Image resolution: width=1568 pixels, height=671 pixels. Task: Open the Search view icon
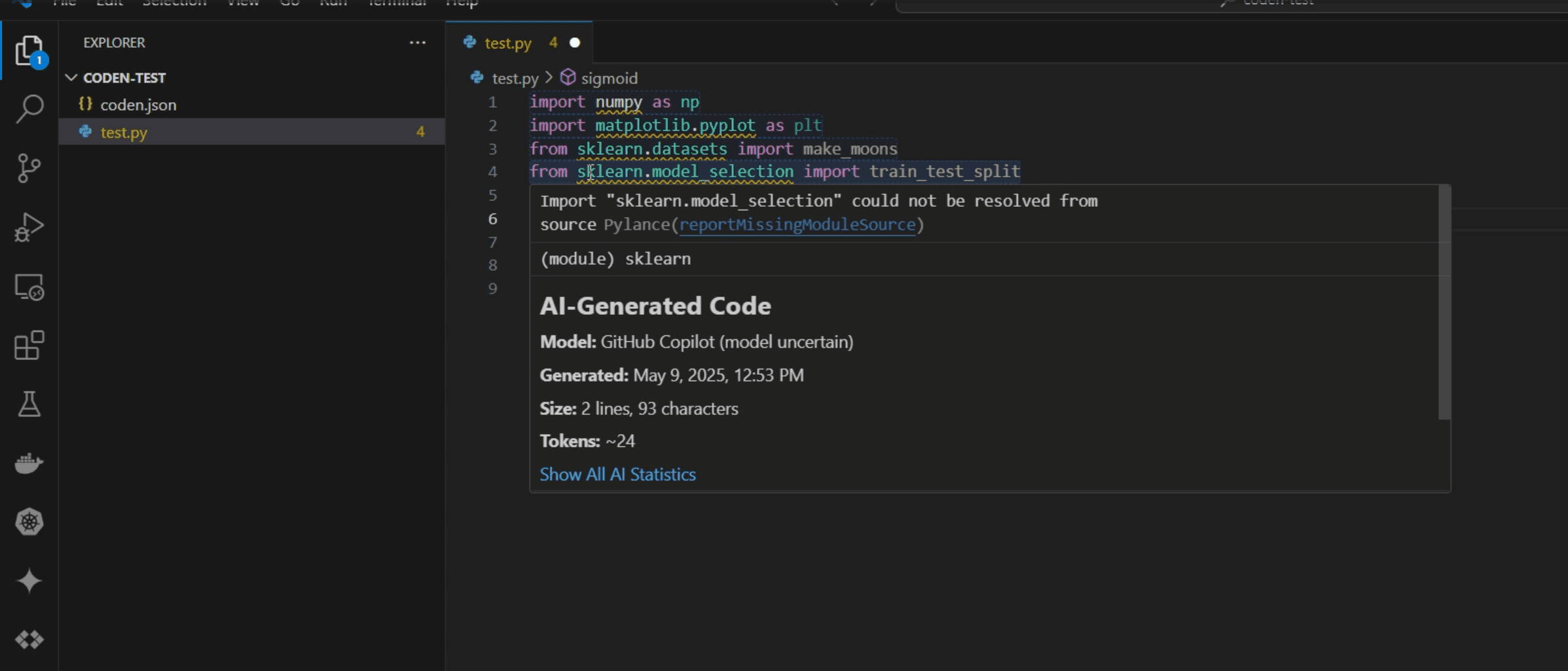click(29, 109)
